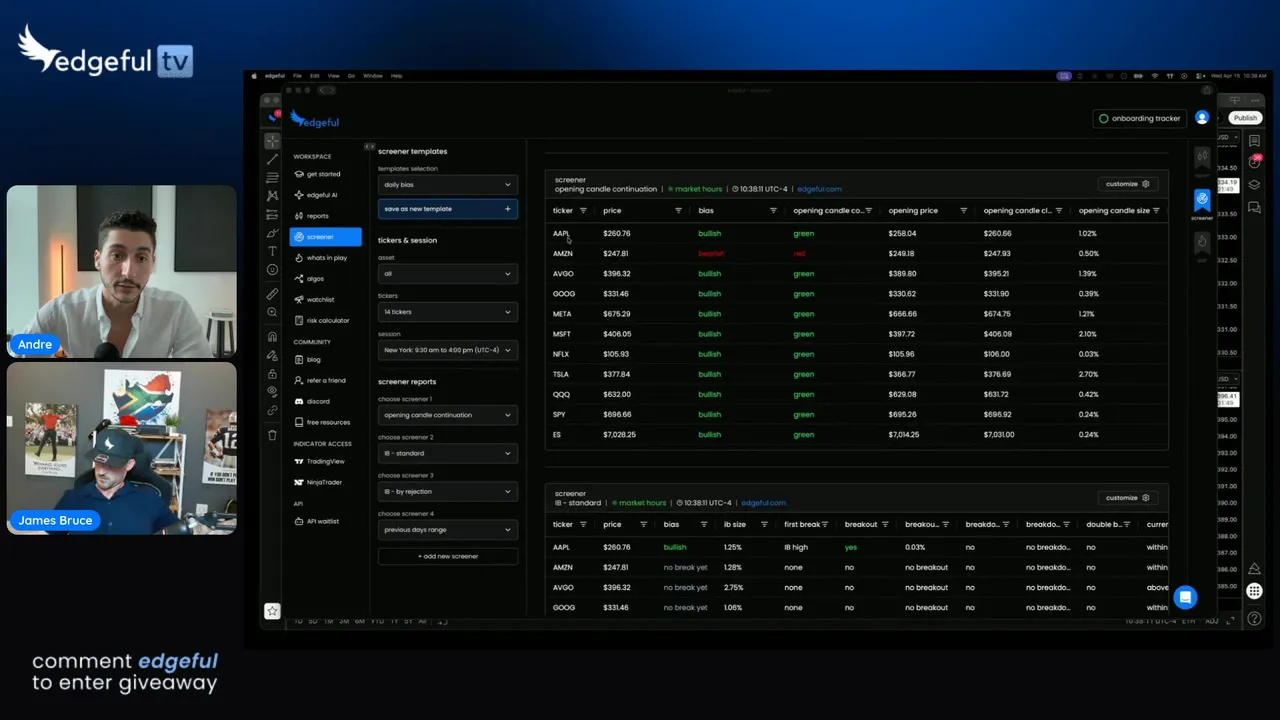This screenshot has height=720, width=1280.
Task: Expand the asset dropdown showing all
Action: pos(447,274)
